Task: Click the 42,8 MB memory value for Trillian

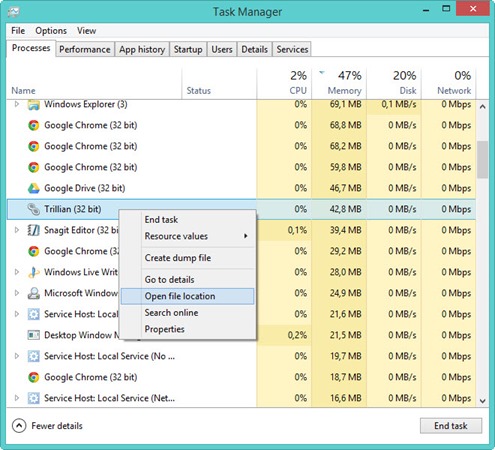Action: (x=346, y=209)
